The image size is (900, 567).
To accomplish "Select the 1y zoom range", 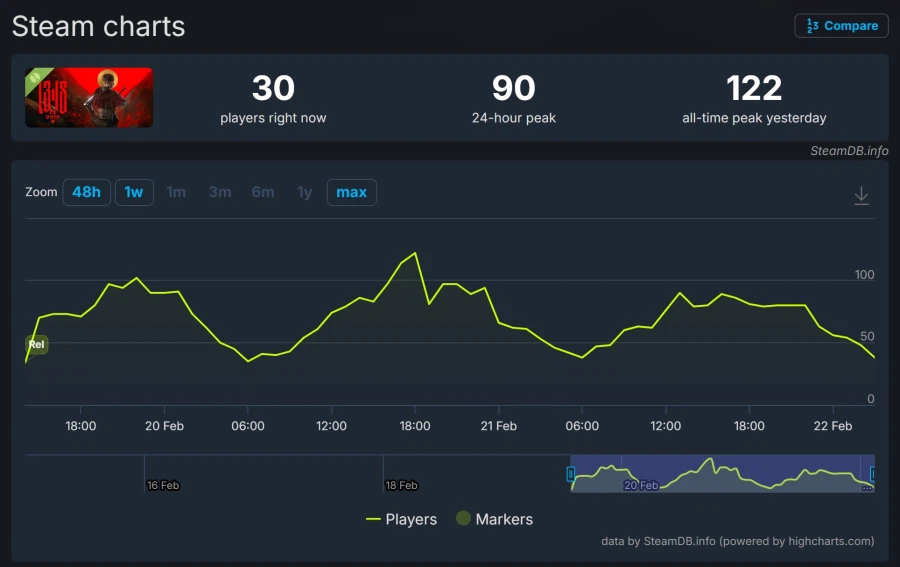I will pyautogui.click(x=305, y=192).
